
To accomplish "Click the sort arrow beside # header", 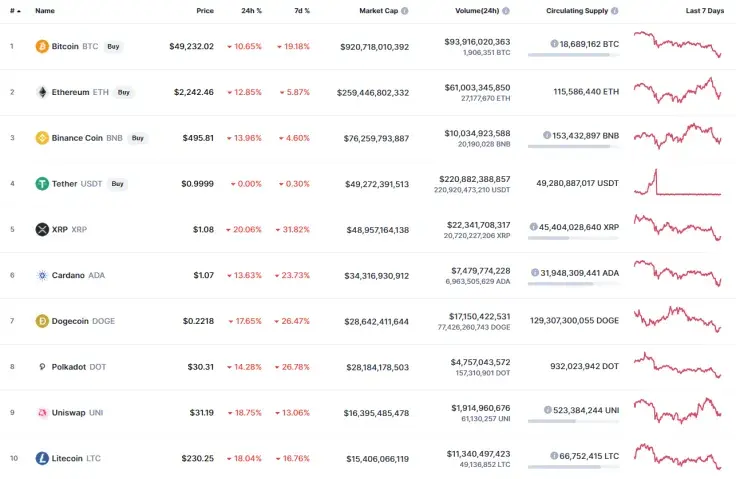I will coord(18,11).
